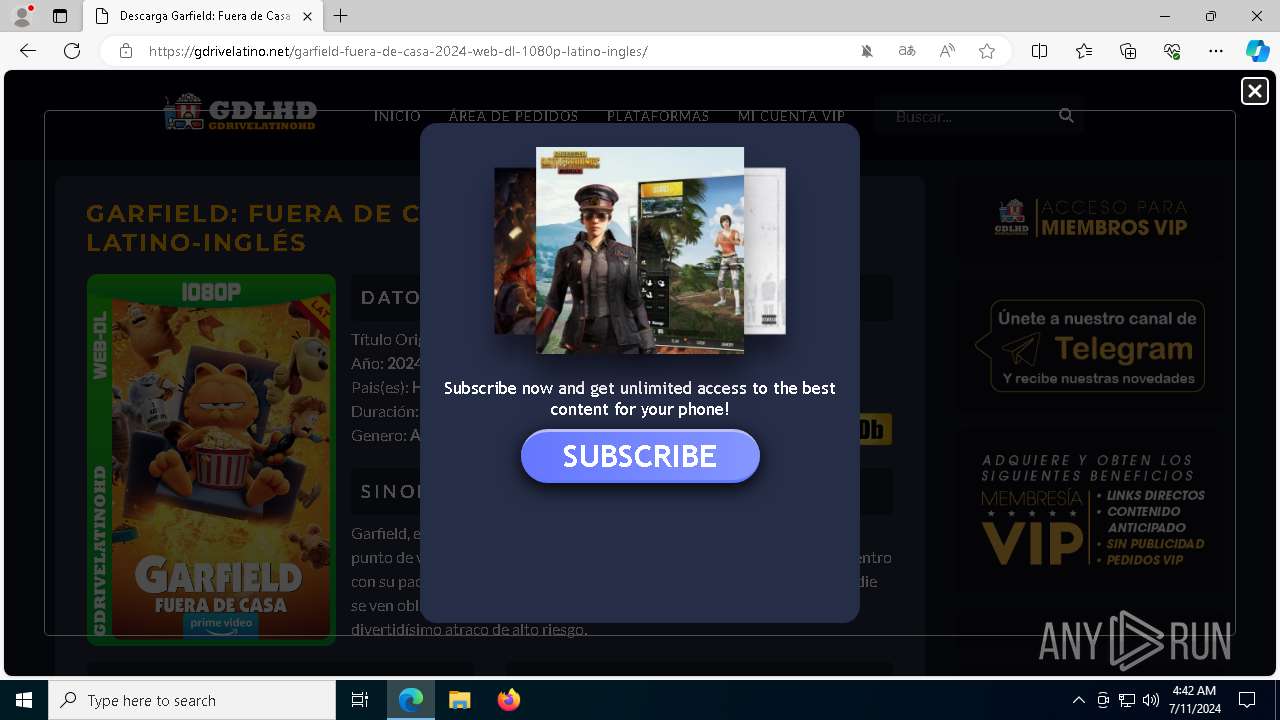The width and height of the screenshot is (1280, 720).
Task: Open Microsoft Edge from taskbar
Action: (411, 700)
